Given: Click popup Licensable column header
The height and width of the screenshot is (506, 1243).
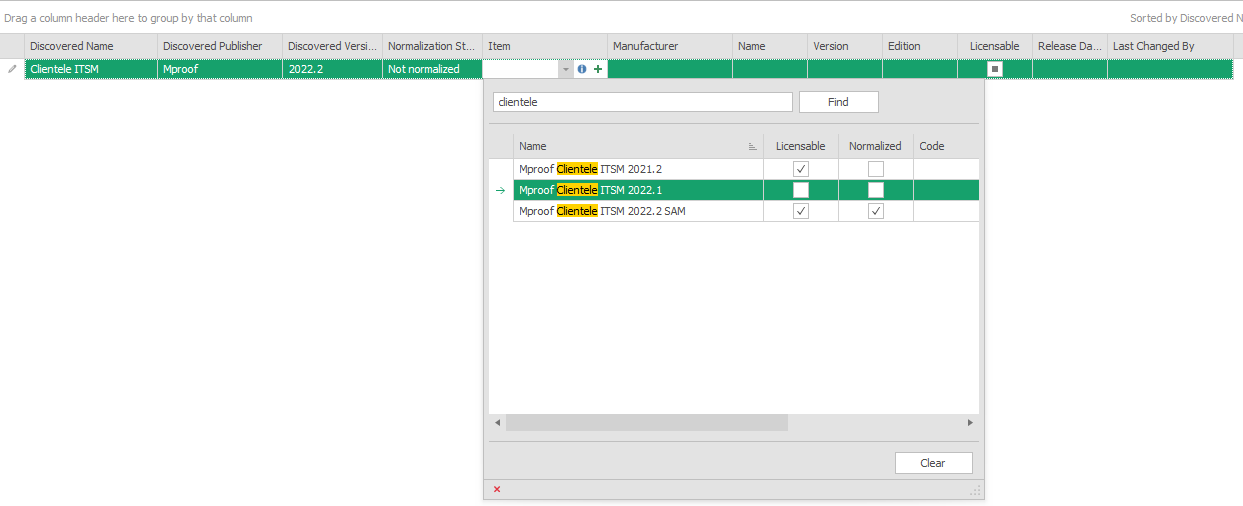Looking at the screenshot, I should [801, 146].
